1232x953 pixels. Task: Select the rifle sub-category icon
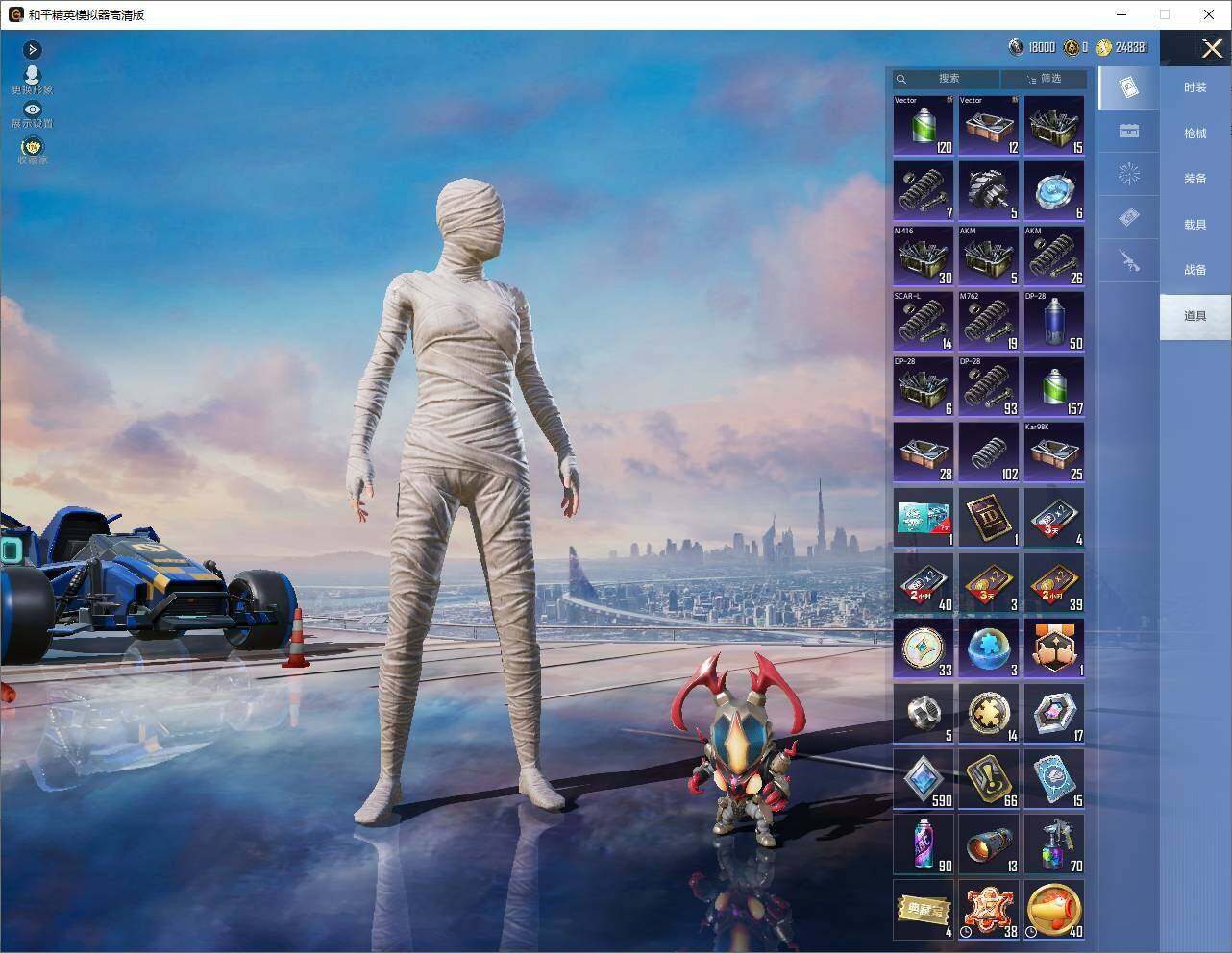pos(1128,259)
